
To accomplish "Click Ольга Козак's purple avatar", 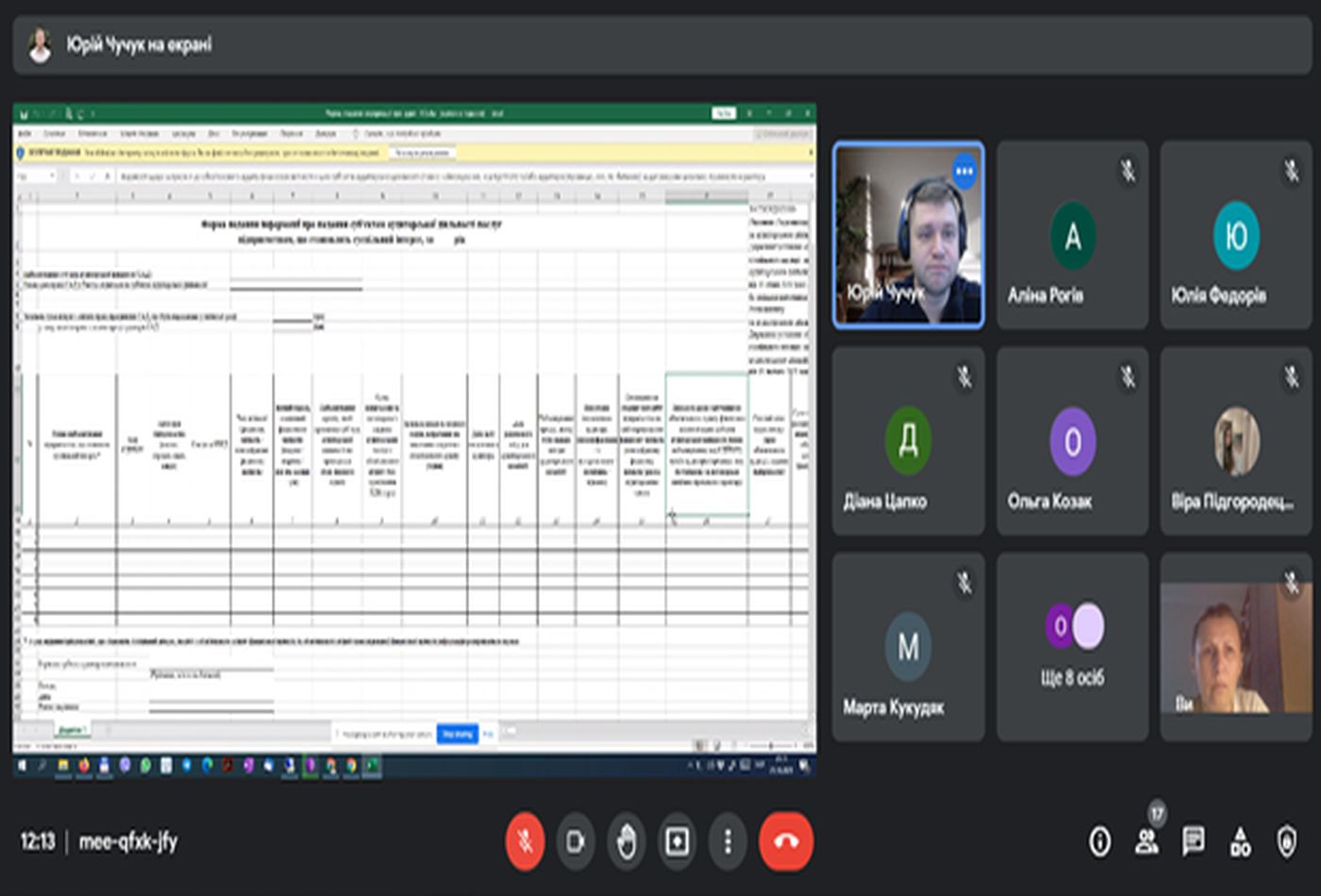I will click(1072, 441).
